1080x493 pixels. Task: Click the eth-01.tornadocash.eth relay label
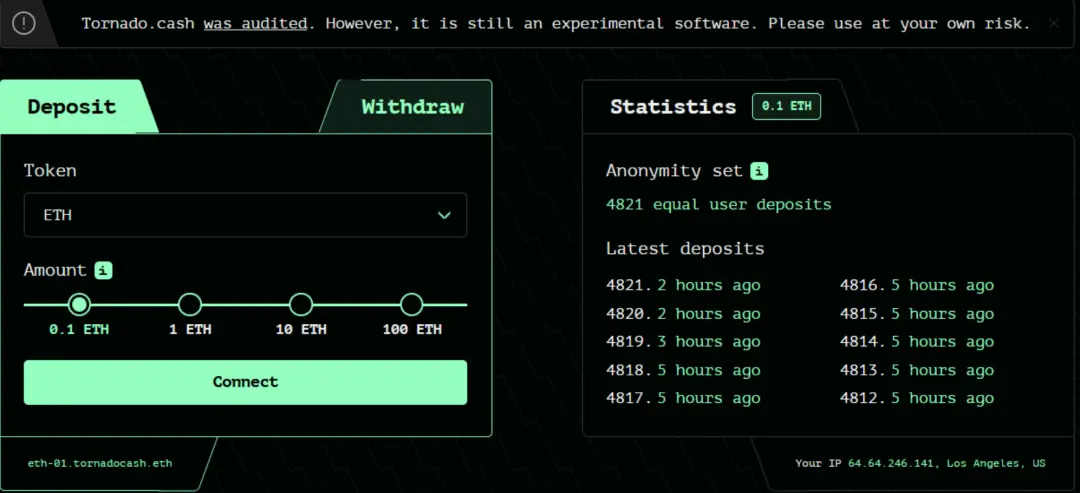coord(100,463)
